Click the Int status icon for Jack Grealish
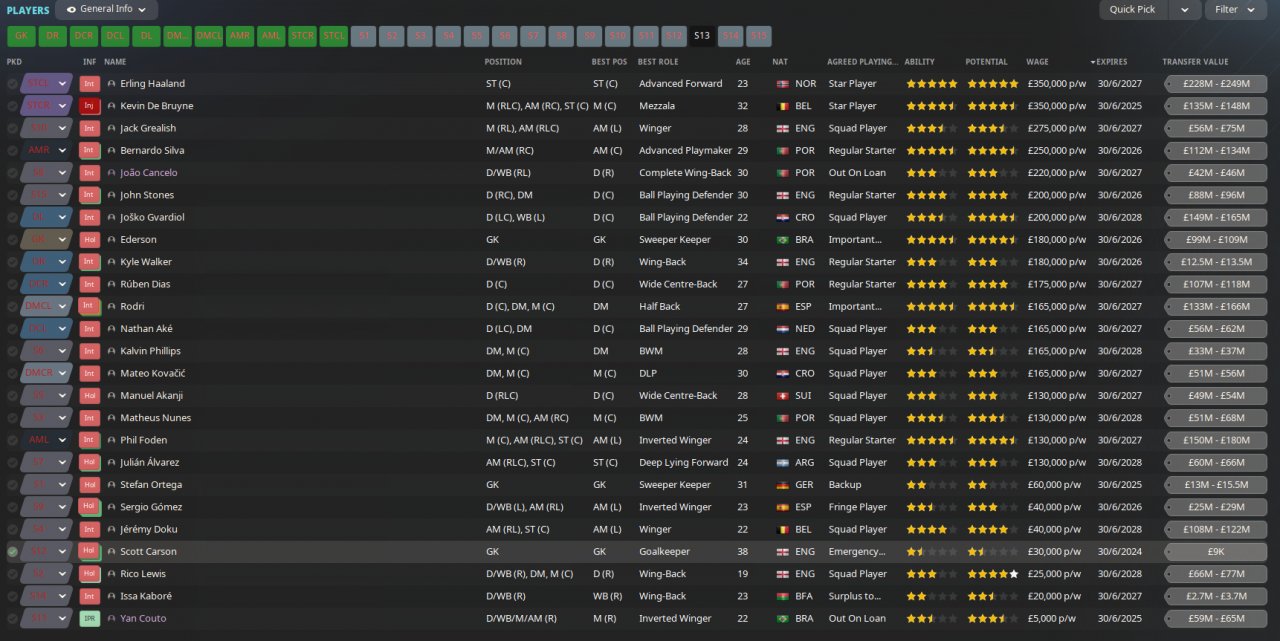 click(90, 128)
